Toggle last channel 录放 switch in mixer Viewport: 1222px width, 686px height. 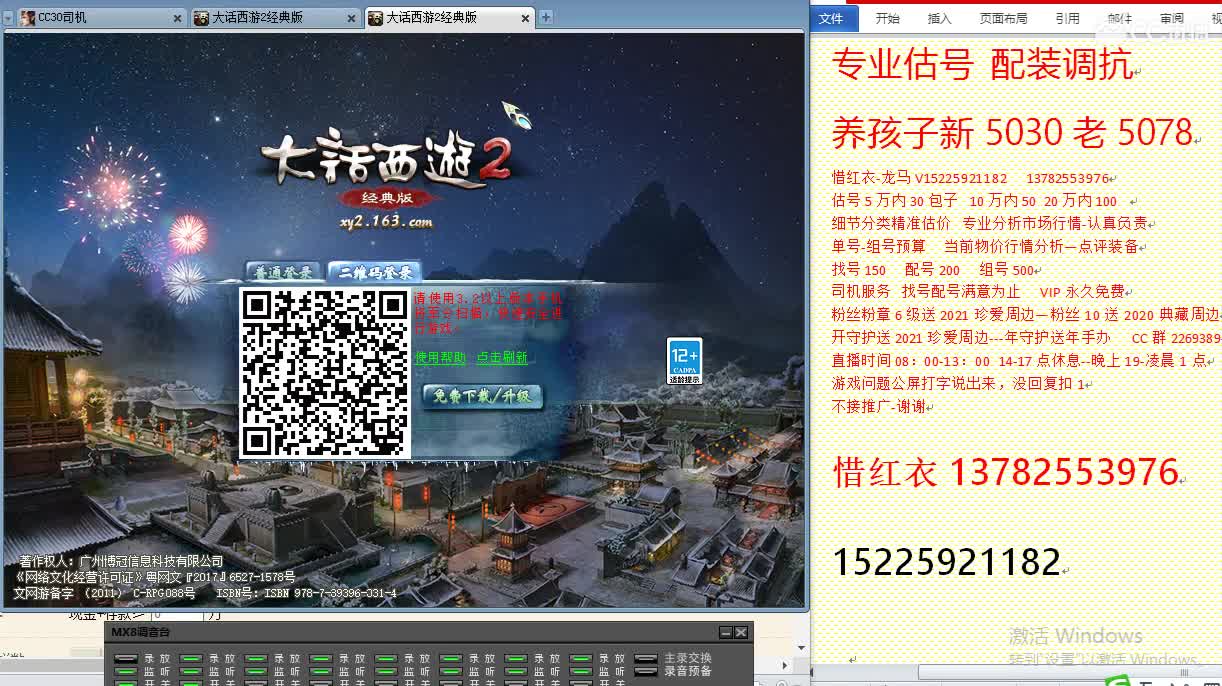pos(581,659)
